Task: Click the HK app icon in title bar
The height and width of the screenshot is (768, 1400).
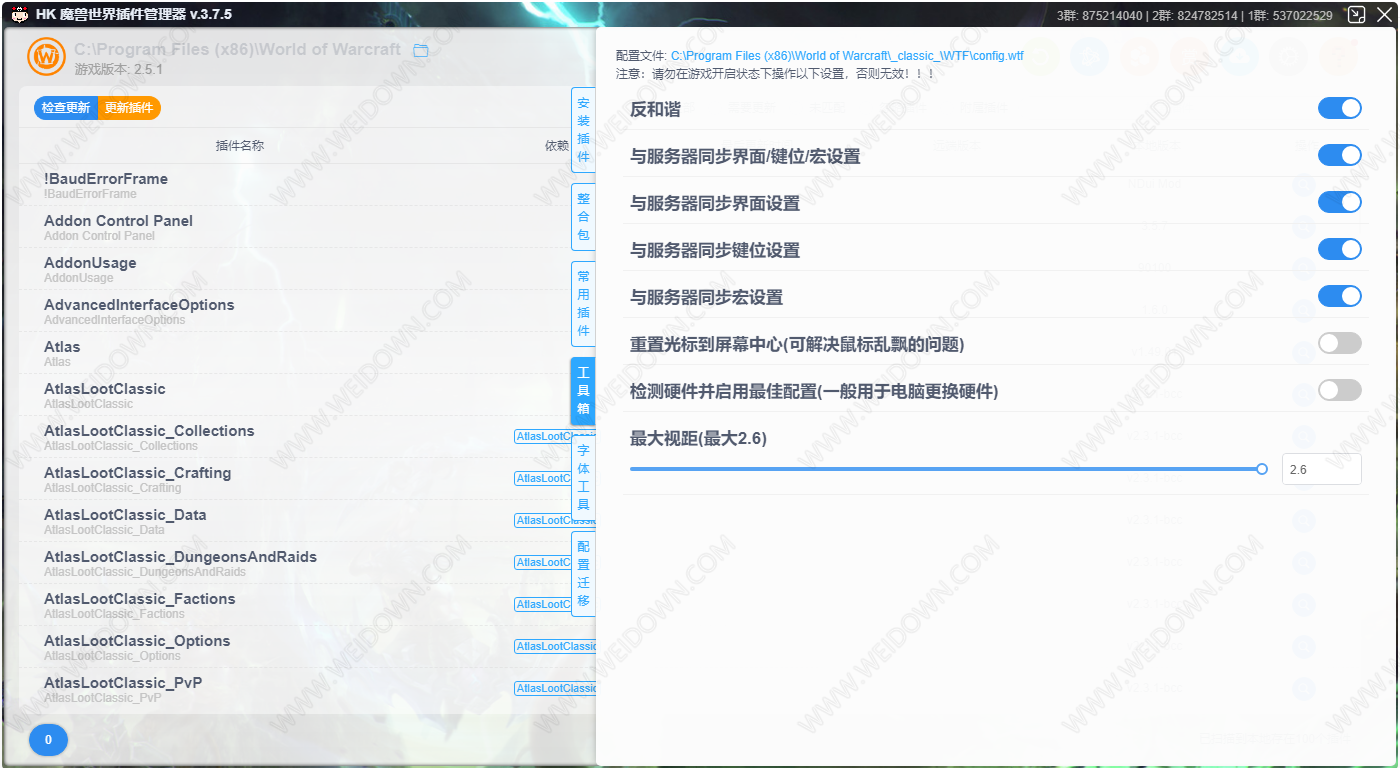Action: click(19, 14)
